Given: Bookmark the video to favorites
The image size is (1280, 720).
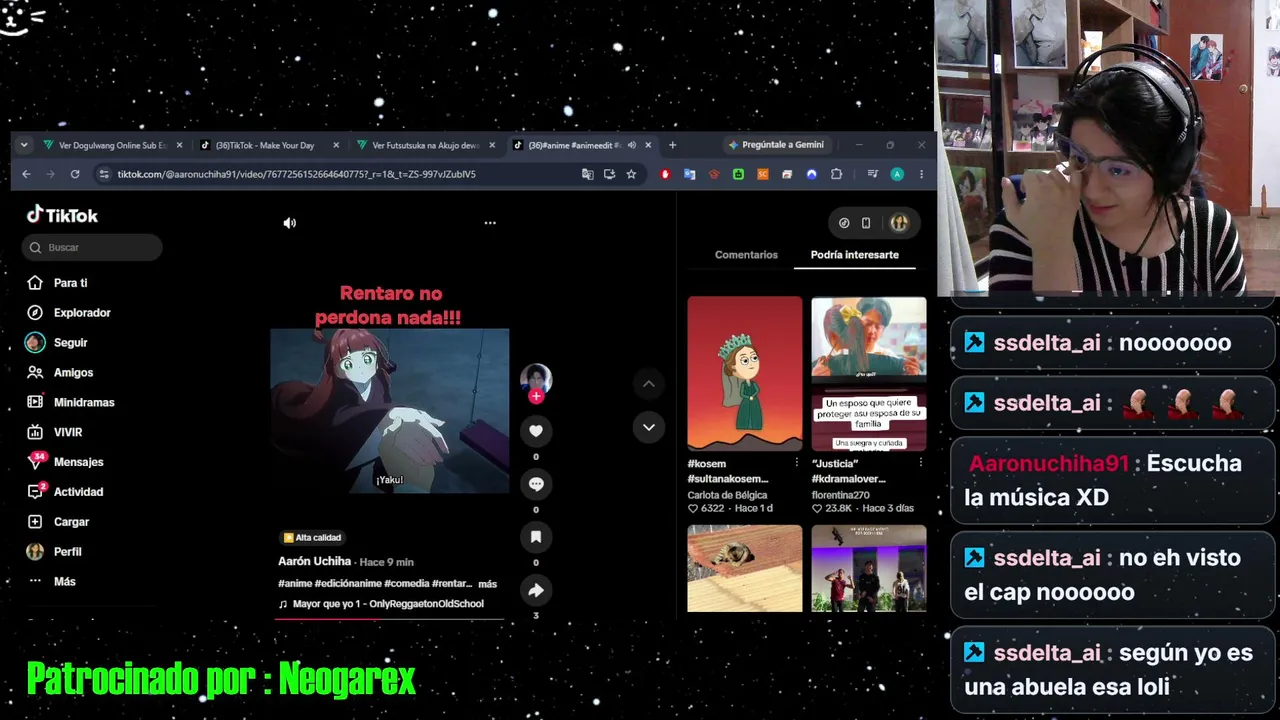Looking at the screenshot, I should (x=536, y=537).
